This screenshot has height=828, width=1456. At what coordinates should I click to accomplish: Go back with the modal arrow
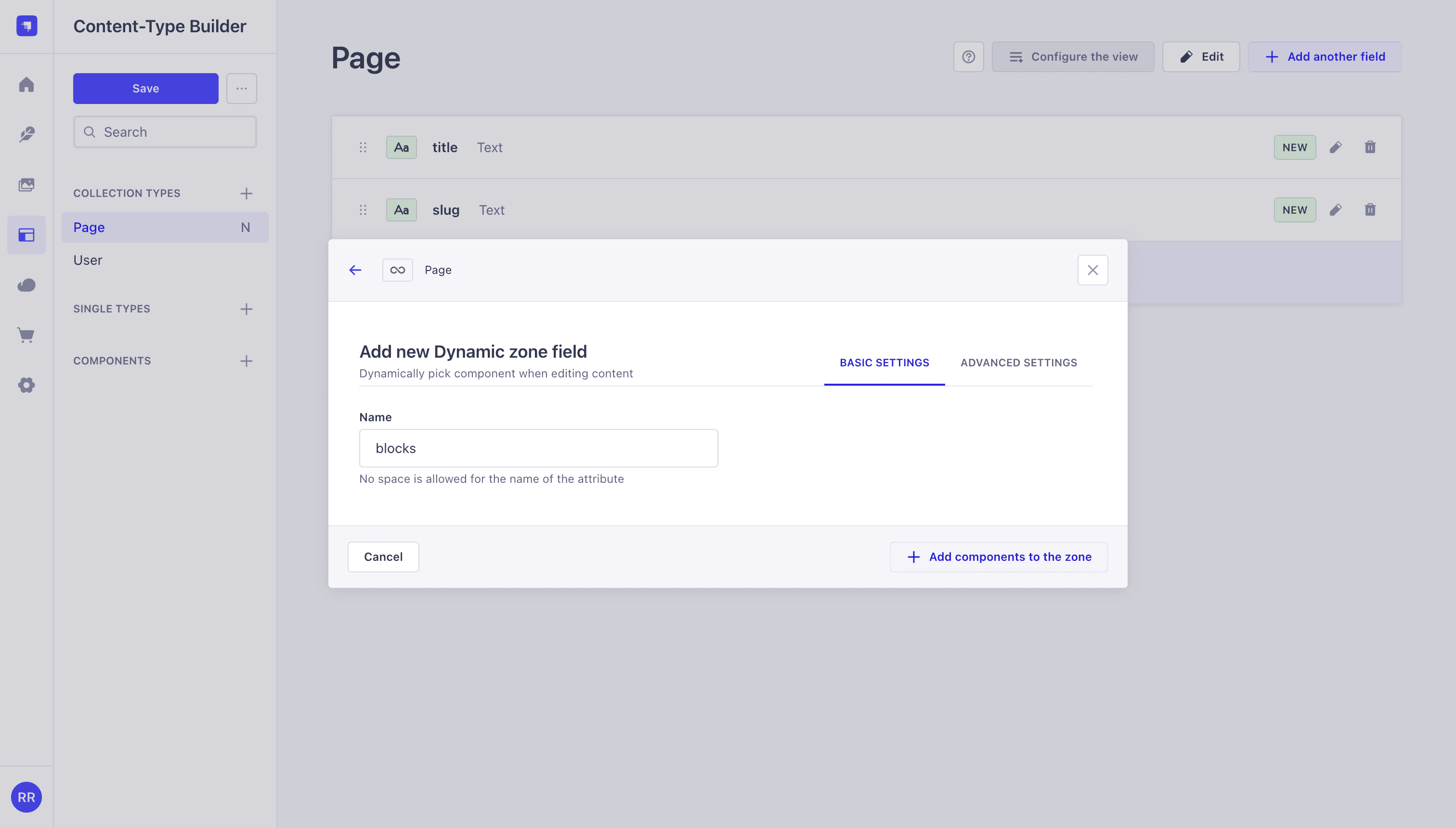[x=355, y=270]
